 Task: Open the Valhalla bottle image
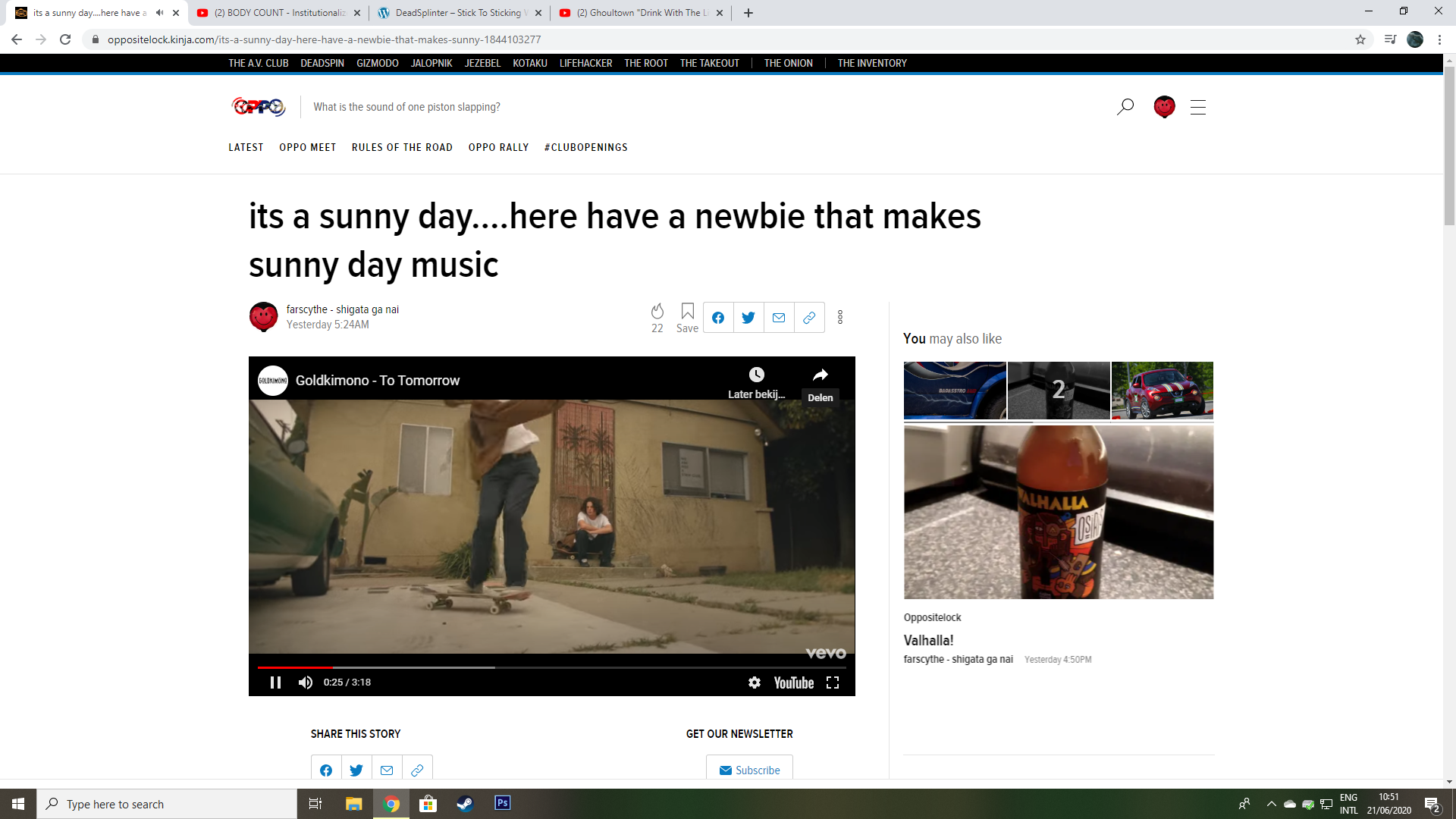(x=1059, y=512)
